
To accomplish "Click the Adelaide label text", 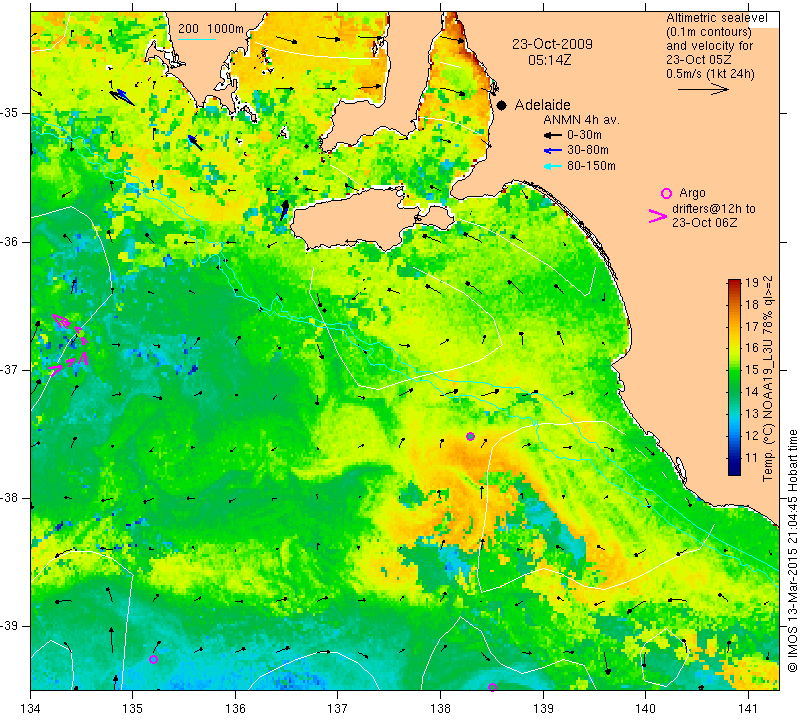I will 542,105.
